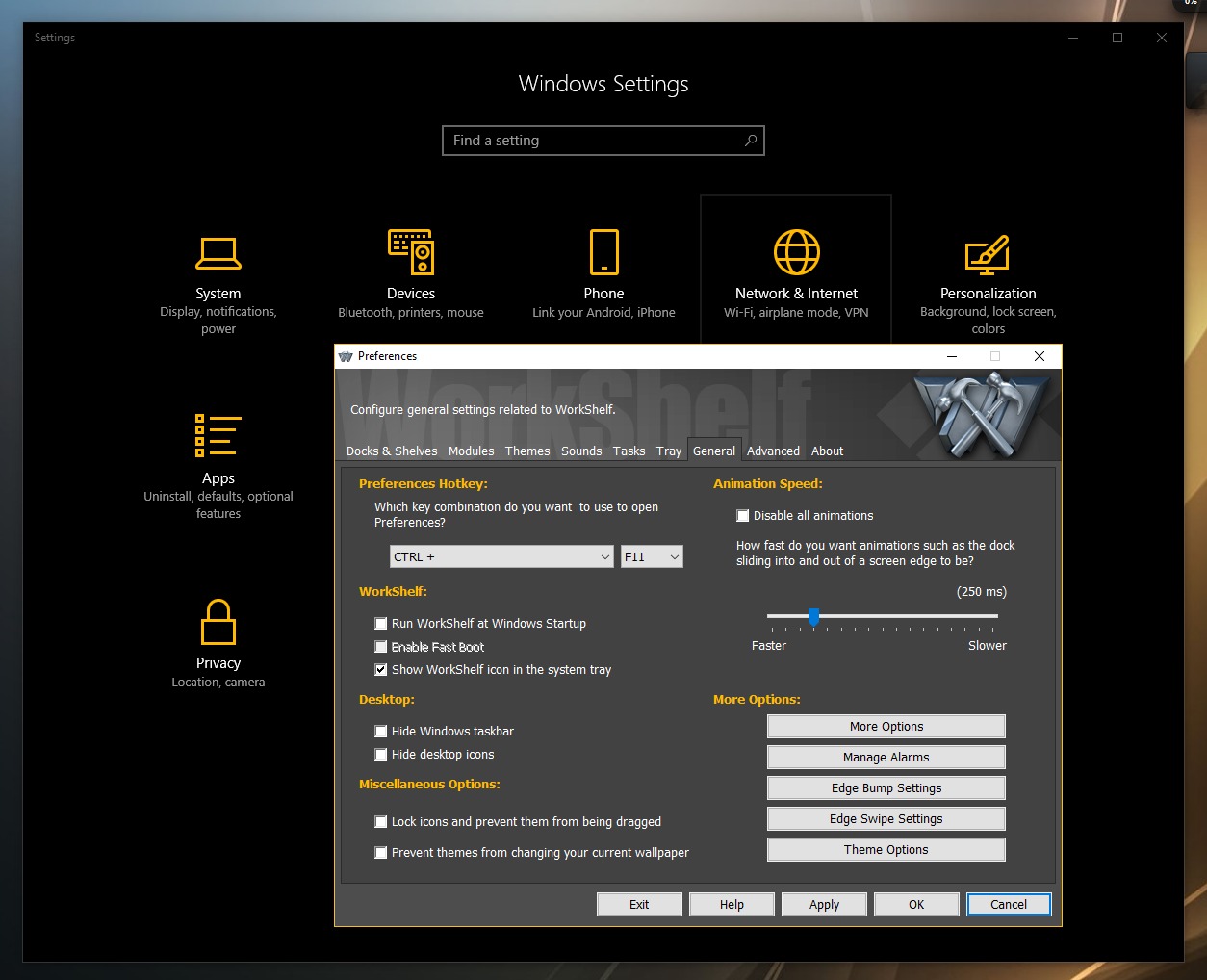Open the System settings icon

point(218,253)
